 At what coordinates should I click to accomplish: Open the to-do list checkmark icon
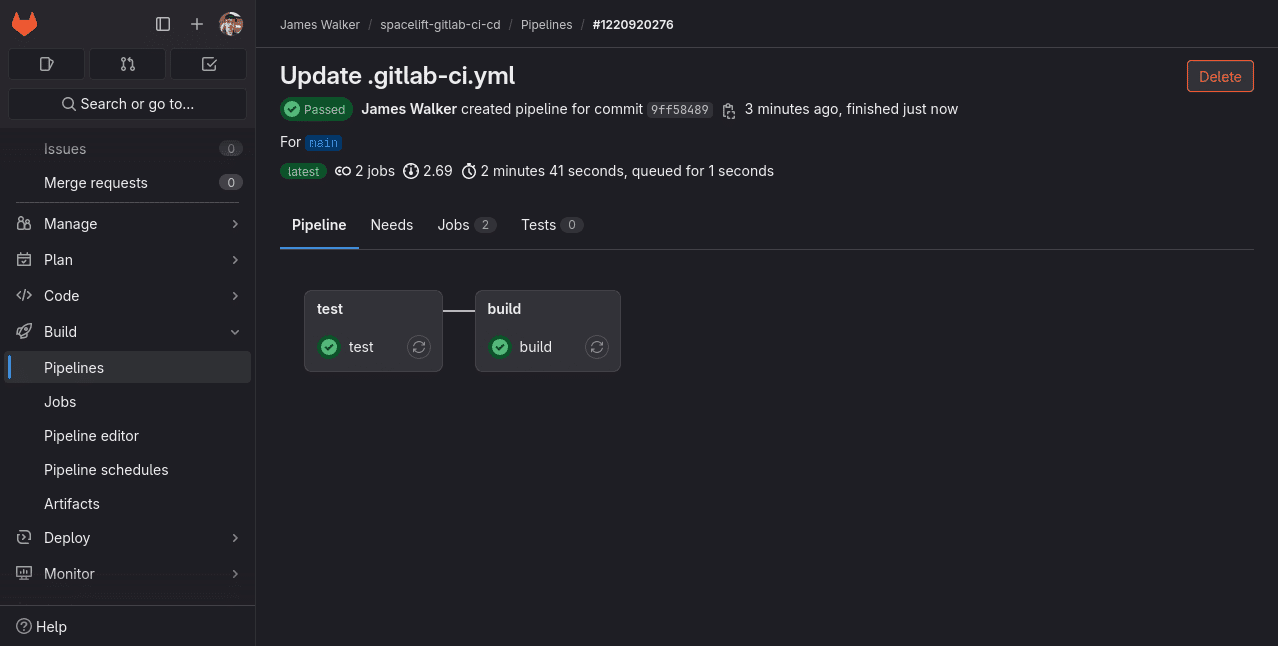click(208, 63)
